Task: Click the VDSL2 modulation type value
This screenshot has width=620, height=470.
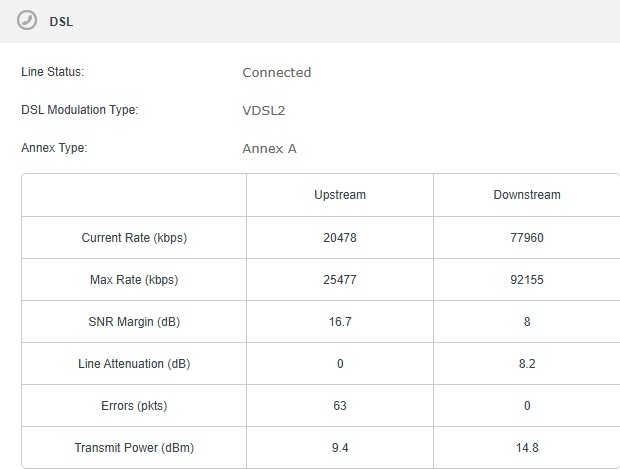Action: pos(264,110)
